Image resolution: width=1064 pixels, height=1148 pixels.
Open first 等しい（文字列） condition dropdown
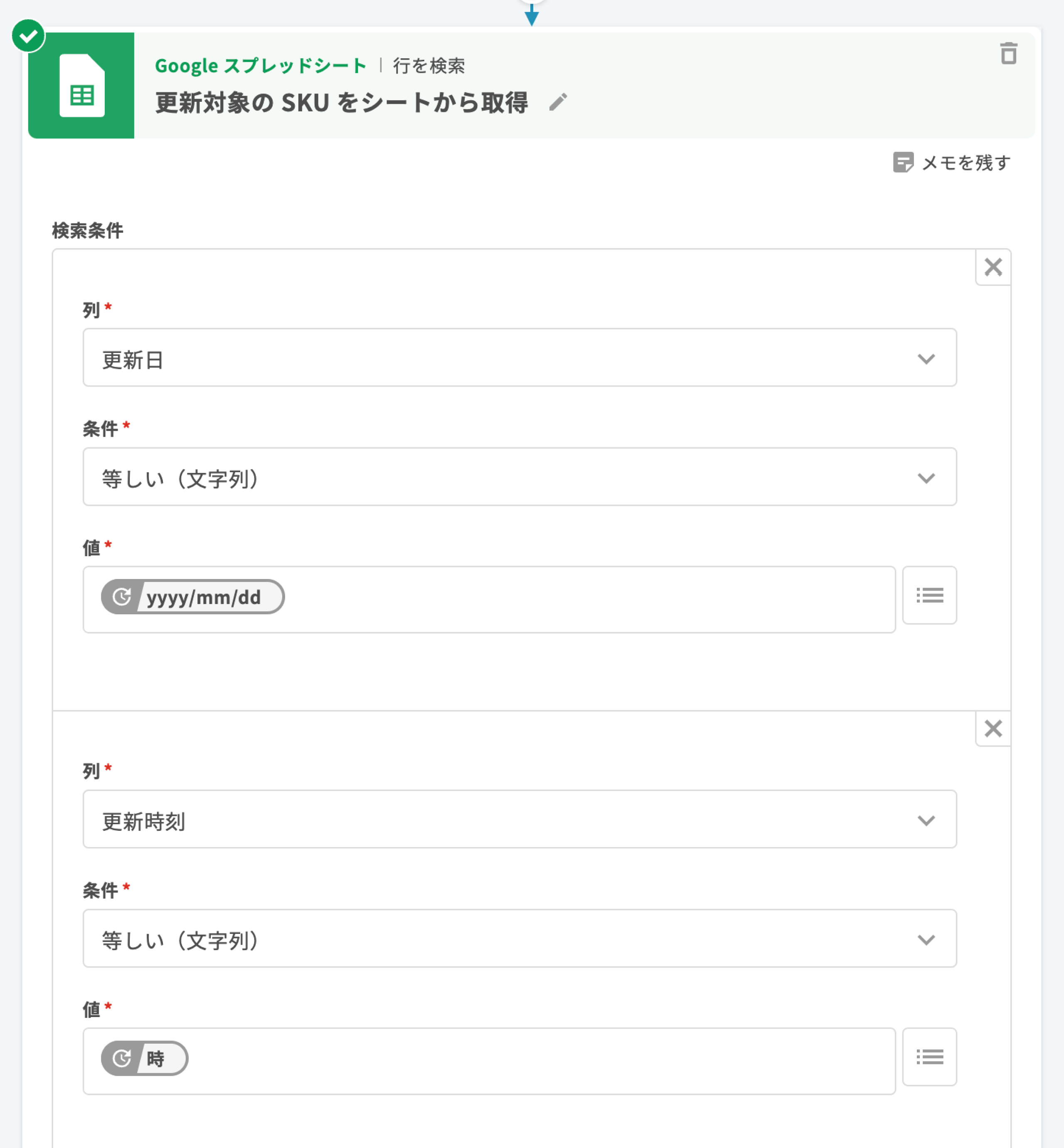click(520, 477)
